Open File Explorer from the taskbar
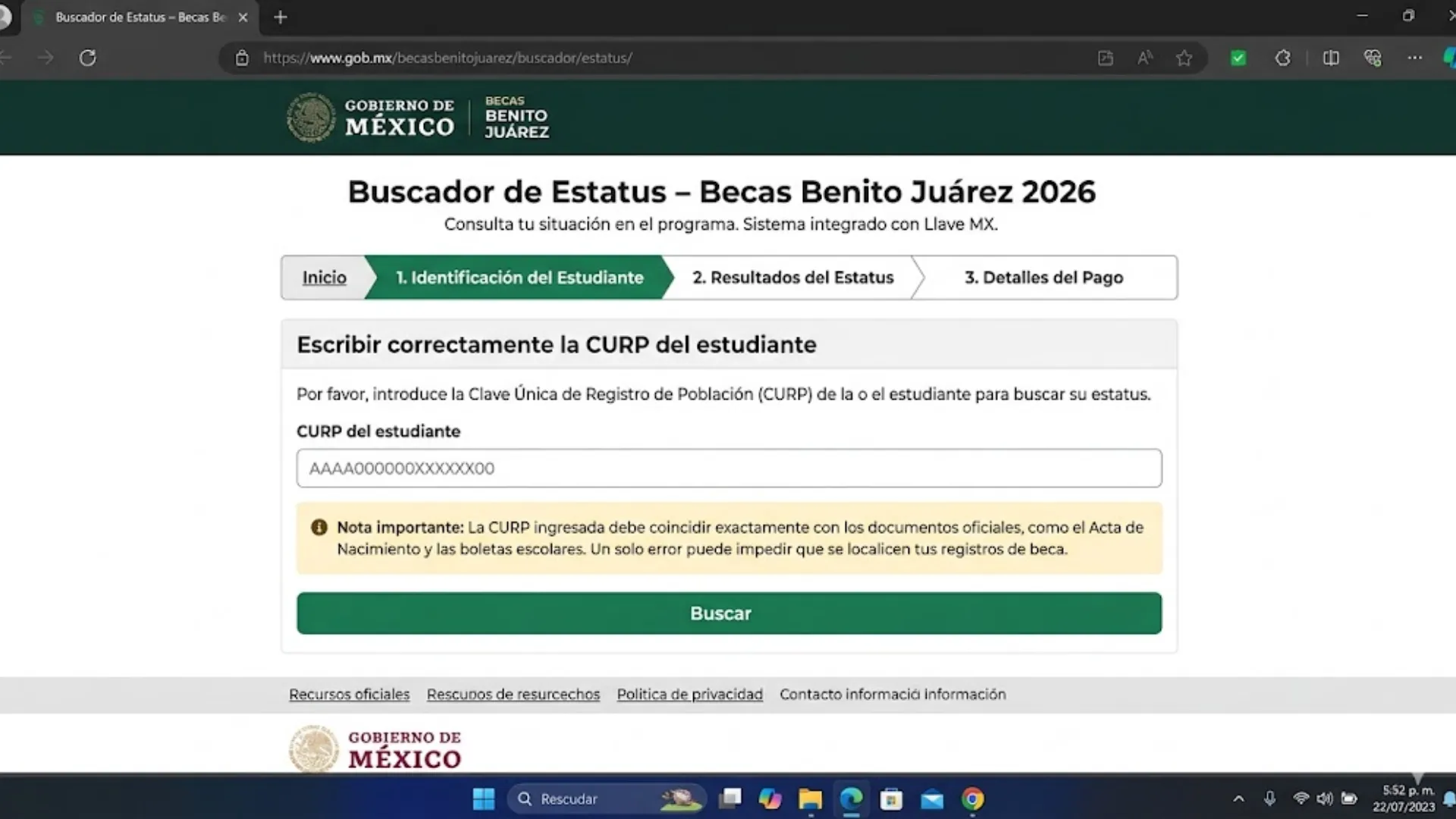Image resolution: width=1456 pixels, height=819 pixels. coord(810,799)
